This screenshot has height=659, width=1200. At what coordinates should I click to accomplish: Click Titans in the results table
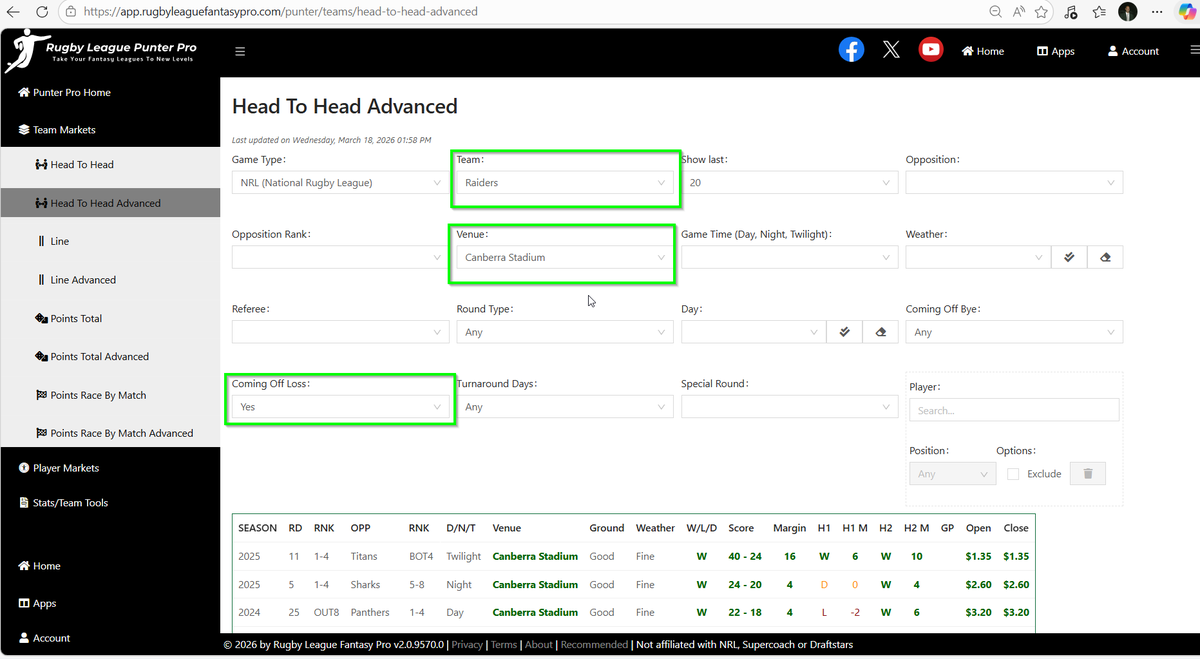pos(364,556)
